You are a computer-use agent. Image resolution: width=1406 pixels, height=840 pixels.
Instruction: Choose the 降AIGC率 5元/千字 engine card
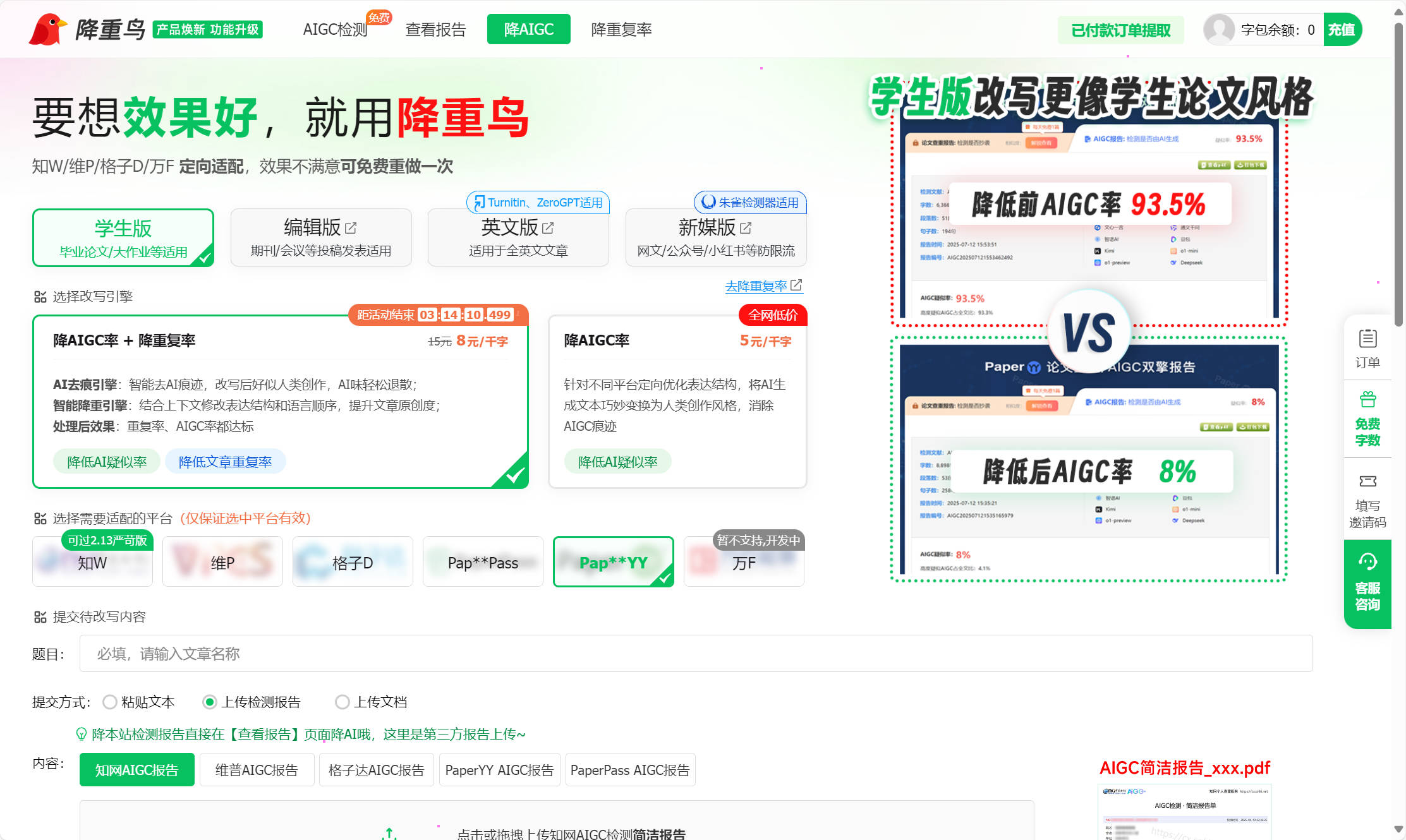coord(677,402)
